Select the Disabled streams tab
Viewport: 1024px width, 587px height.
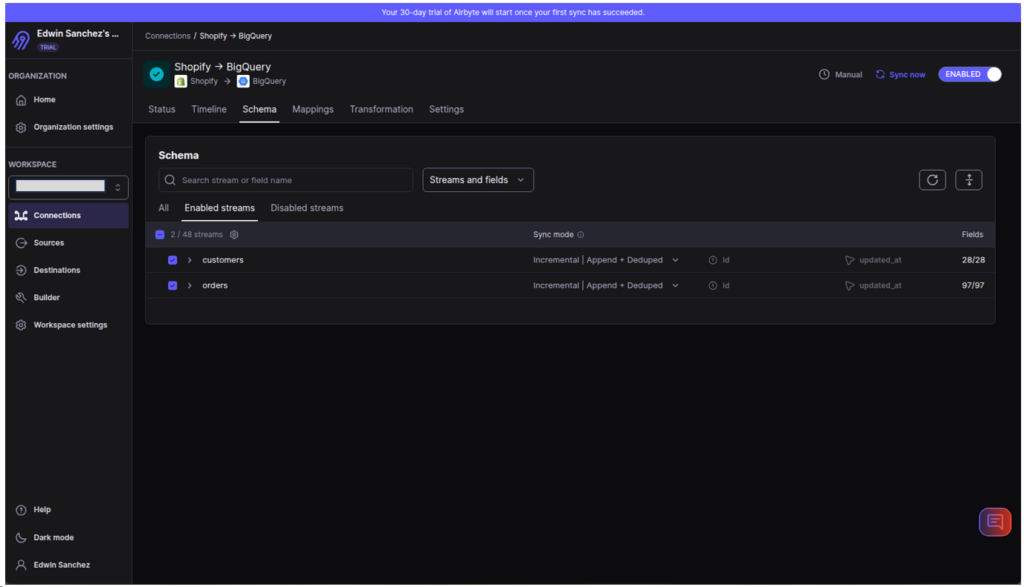pyautogui.click(x=307, y=208)
